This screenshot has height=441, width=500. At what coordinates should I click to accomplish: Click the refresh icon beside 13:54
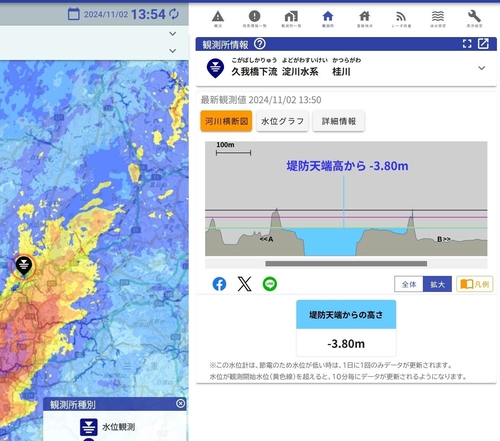[x=174, y=14]
